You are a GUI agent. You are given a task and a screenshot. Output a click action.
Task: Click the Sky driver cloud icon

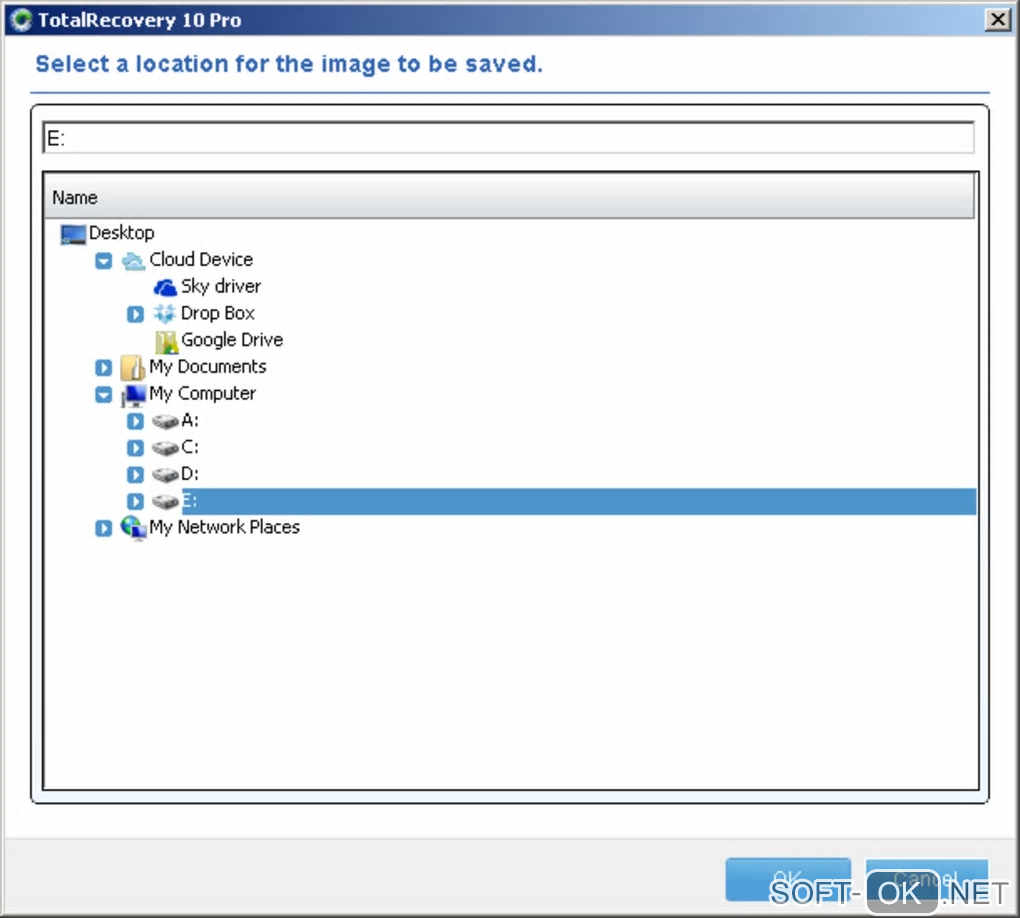(165, 287)
